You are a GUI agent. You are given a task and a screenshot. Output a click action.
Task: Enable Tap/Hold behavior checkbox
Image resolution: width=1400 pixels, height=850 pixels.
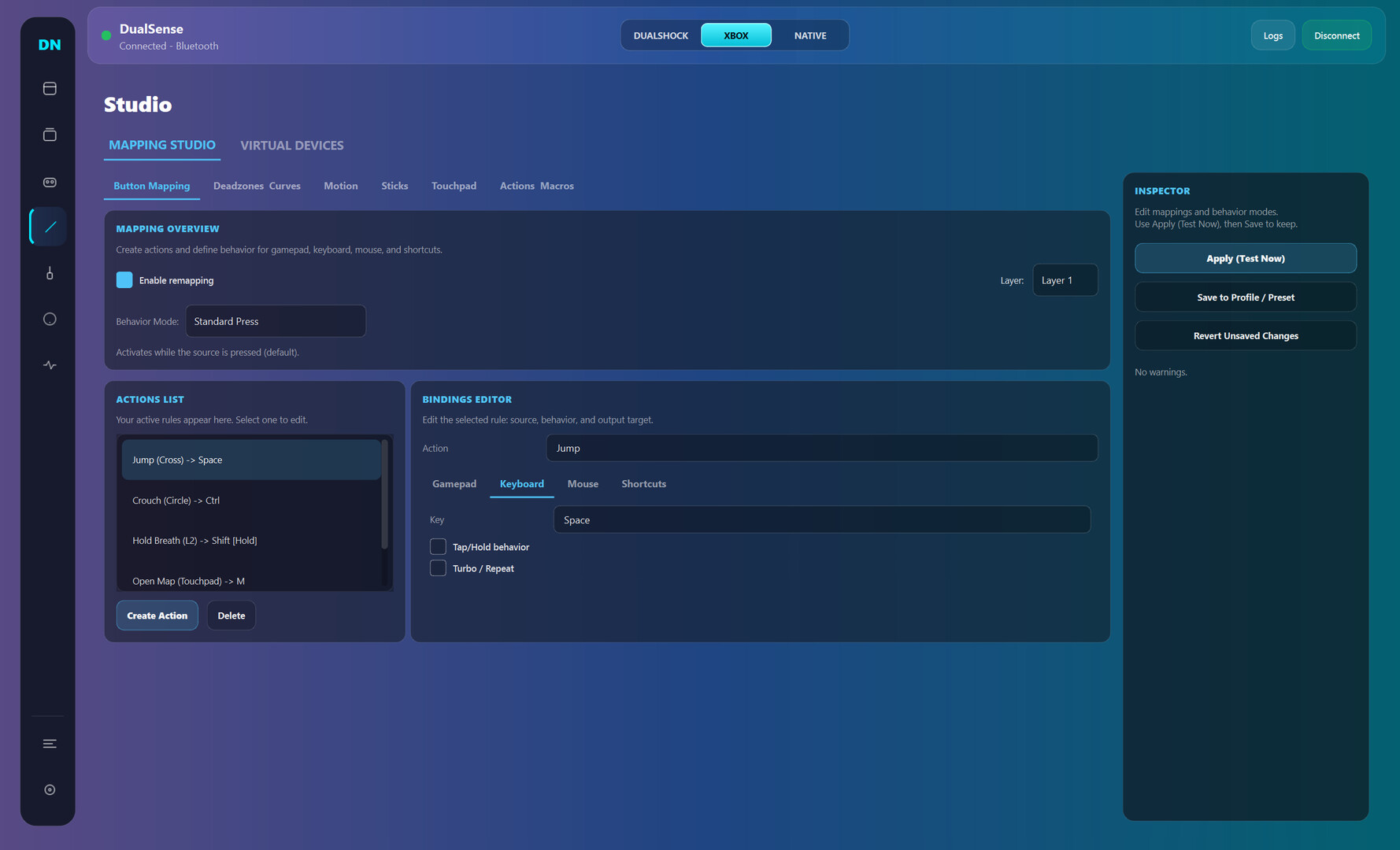click(438, 547)
